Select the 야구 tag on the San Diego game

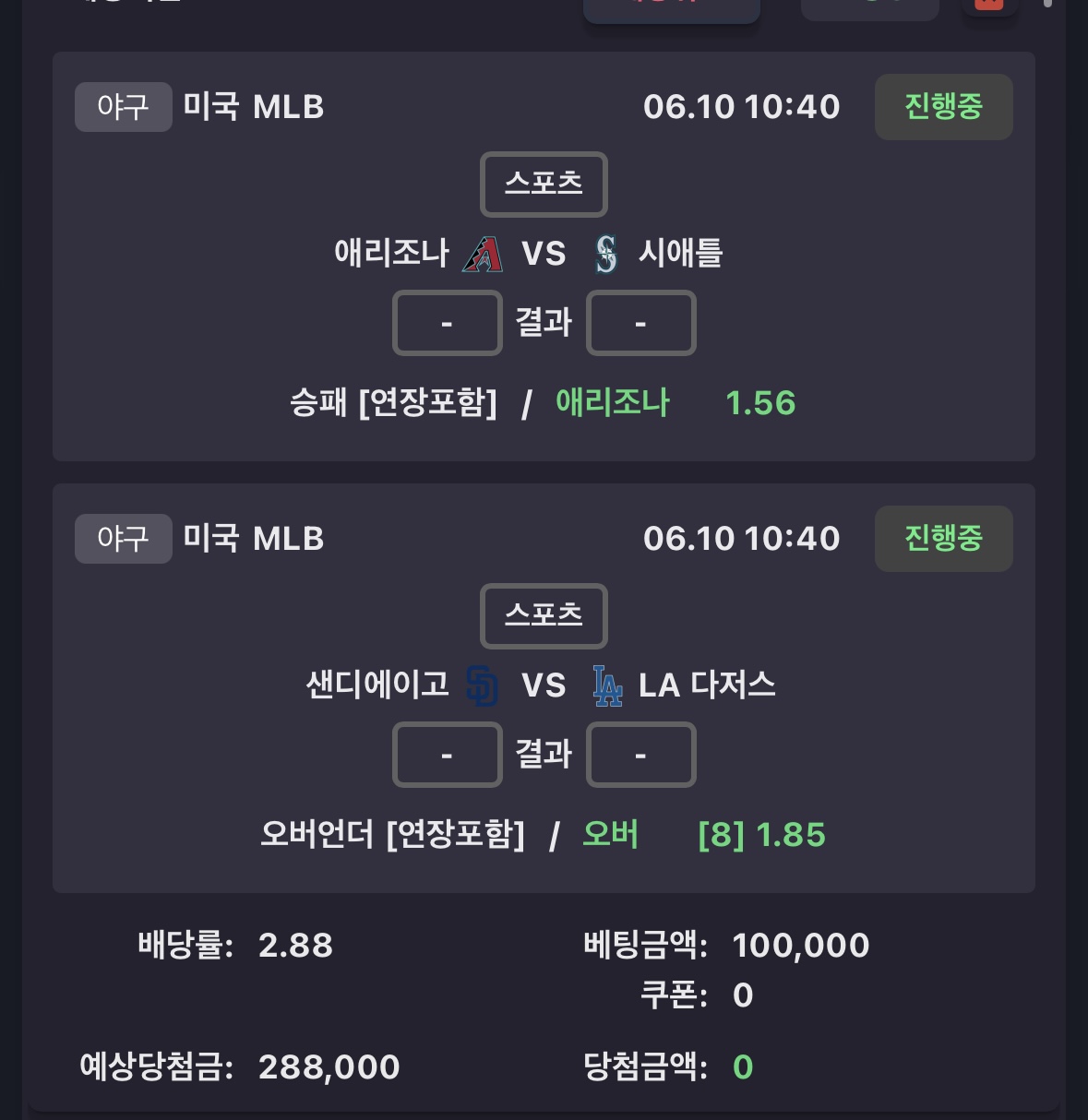coord(123,539)
